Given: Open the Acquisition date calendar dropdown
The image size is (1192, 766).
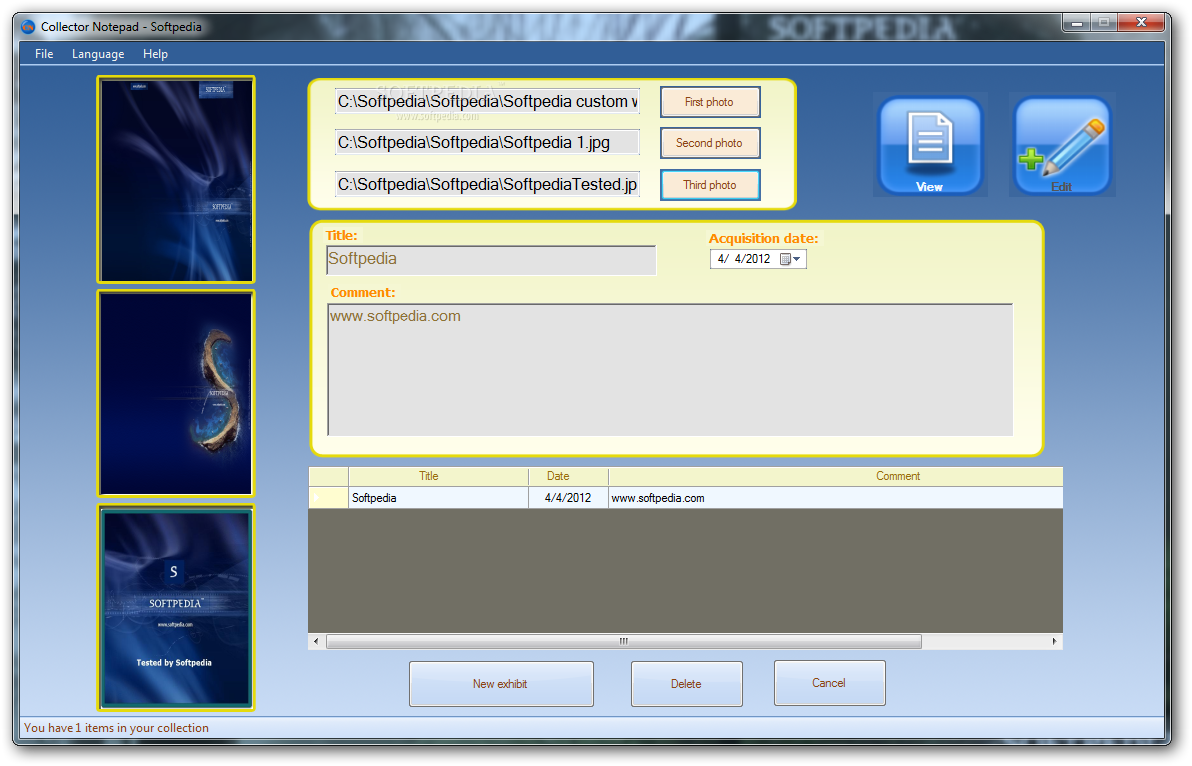Looking at the screenshot, I should pyautogui.click(x=791, y=259).
